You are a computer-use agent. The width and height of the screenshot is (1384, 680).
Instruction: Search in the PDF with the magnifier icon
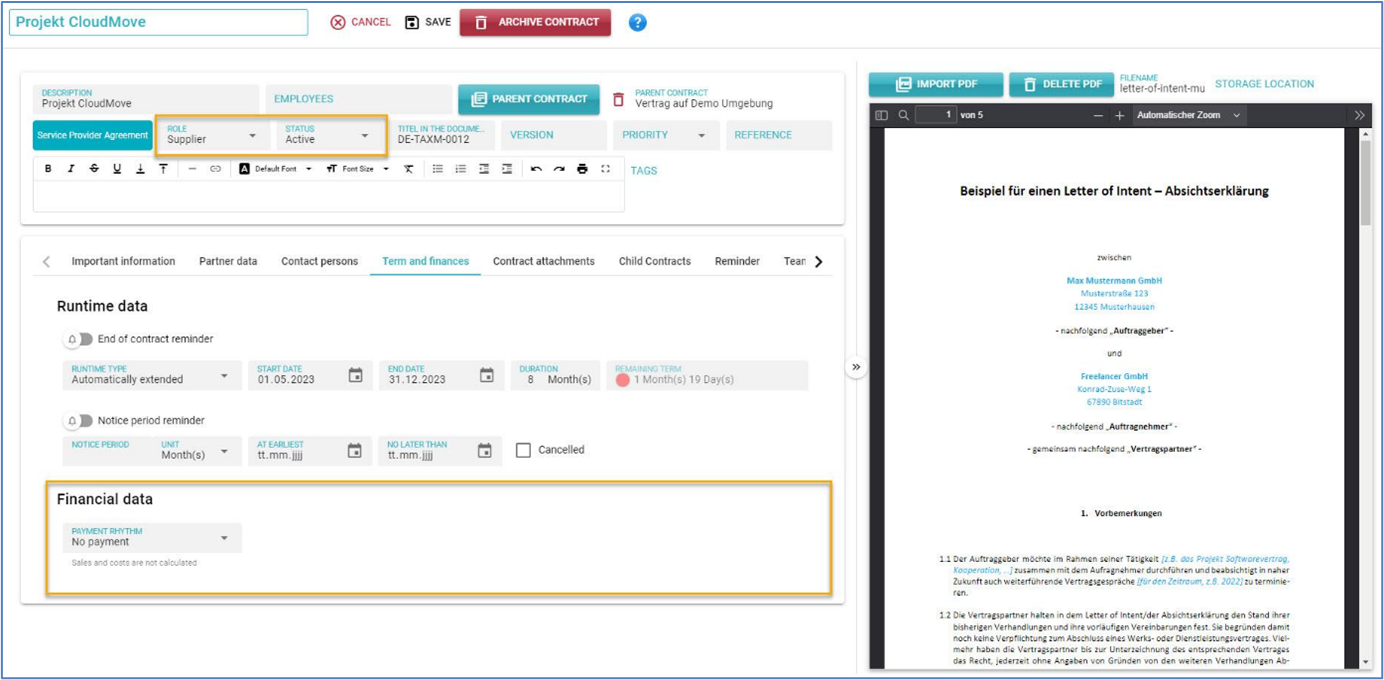coord(904,116)
